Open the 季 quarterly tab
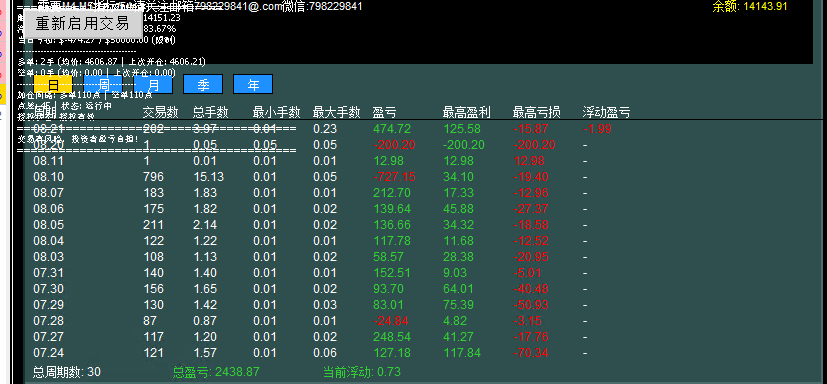The height and width of the screenshot is (384, 827). coord(203,84)
